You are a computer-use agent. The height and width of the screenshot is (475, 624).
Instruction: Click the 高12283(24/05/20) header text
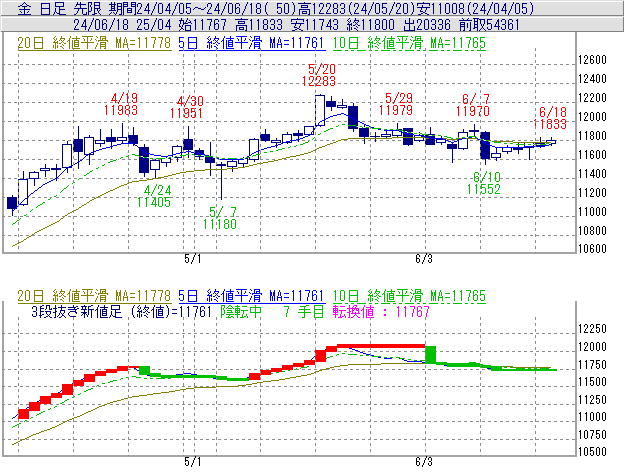tap(357, 9)
